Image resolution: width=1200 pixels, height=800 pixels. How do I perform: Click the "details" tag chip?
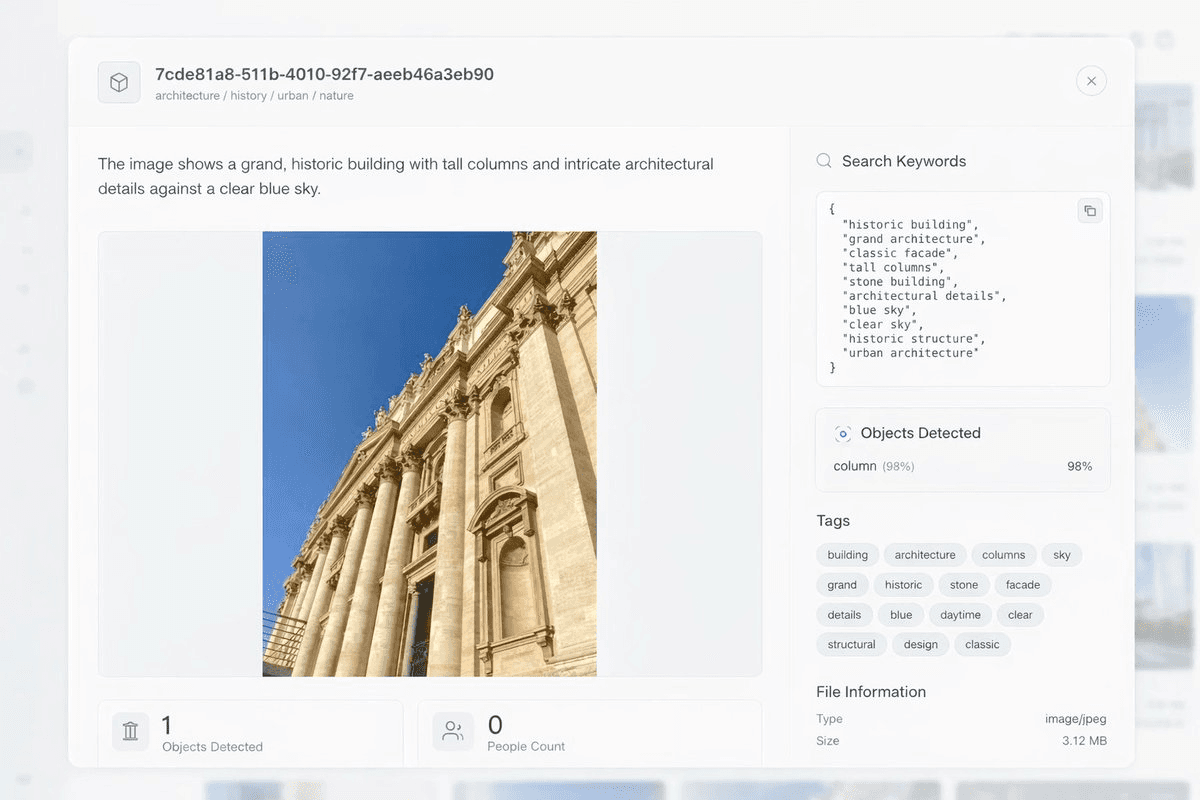click(844, 615)
